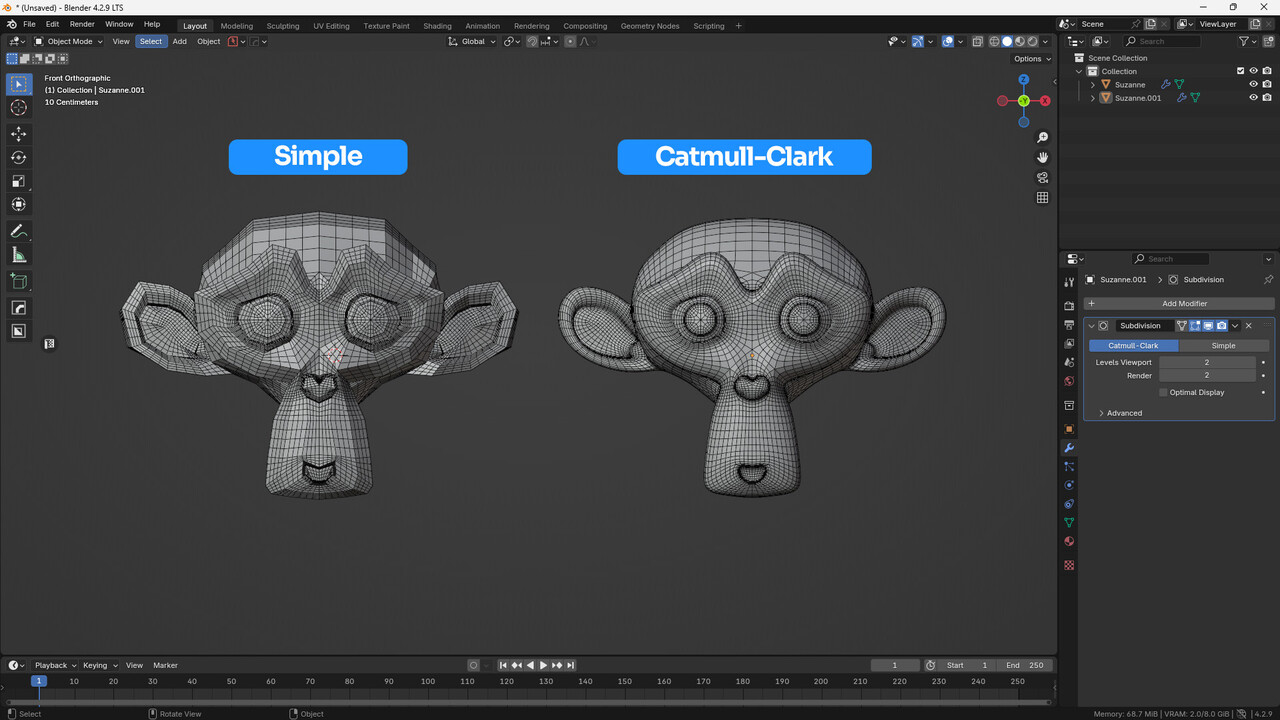Viewport: 1280px width, 720px height.
Task: Select the Scale tool
Action: 19,181
